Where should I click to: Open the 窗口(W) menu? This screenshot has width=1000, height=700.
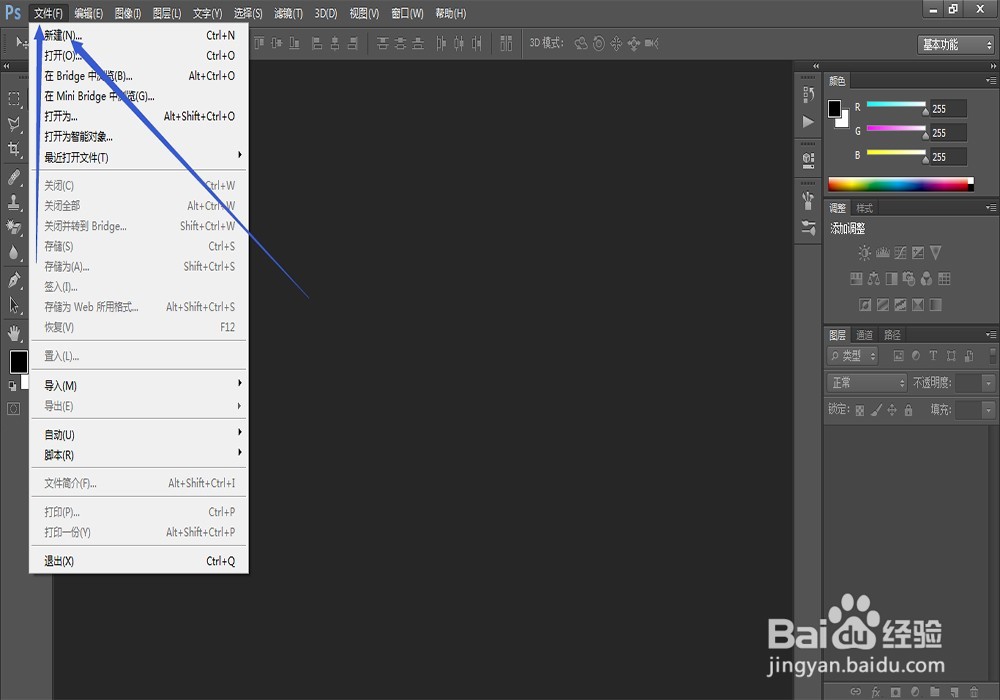(407, 13)
